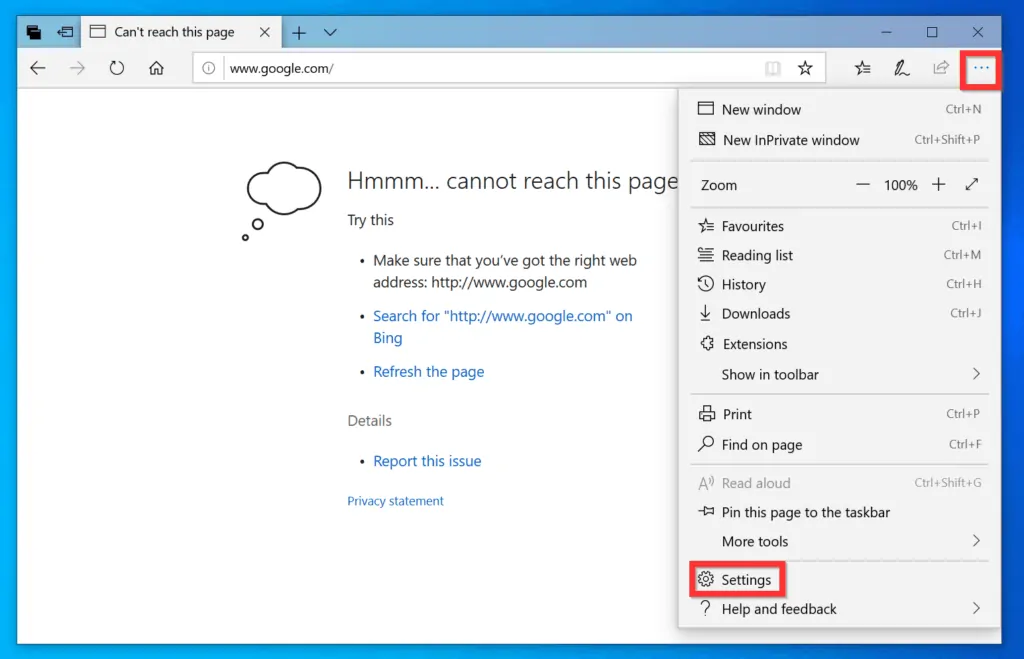Click the Refresh button in the toolbar

[117, 68]
